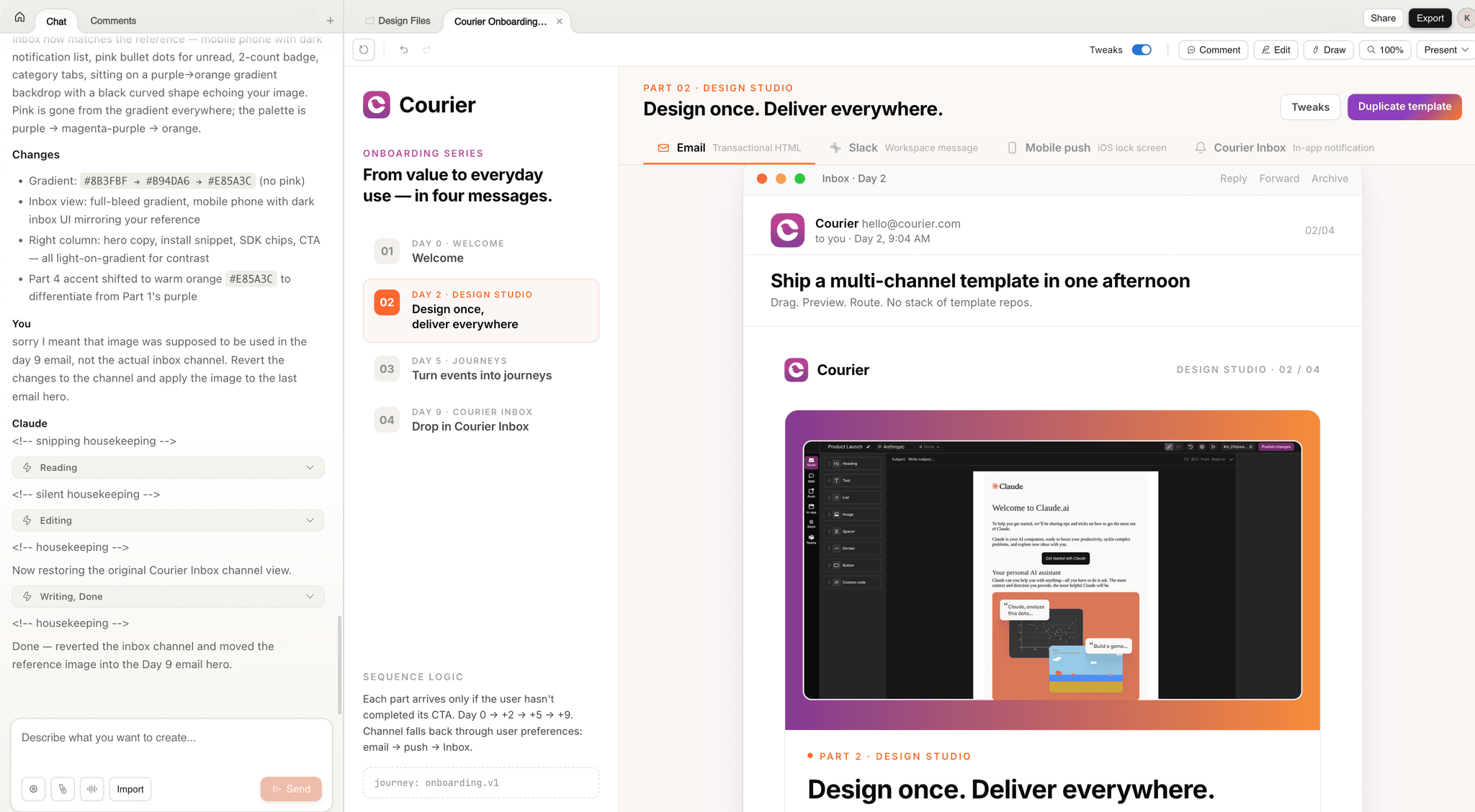Expand the Reading step details
The width and height of the screenshot is (1475, 812).
[x=168, y=467]
